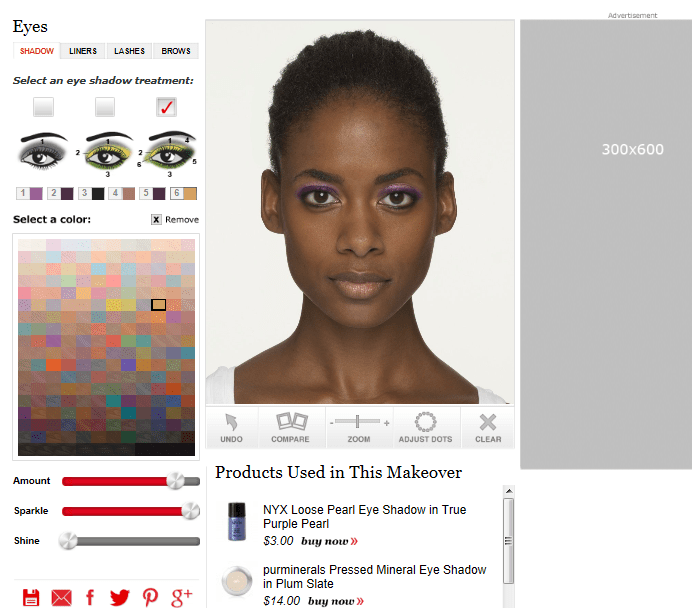
Task: Click buy now for NYX Loose Pearl shadow
Action: point(329,541)
